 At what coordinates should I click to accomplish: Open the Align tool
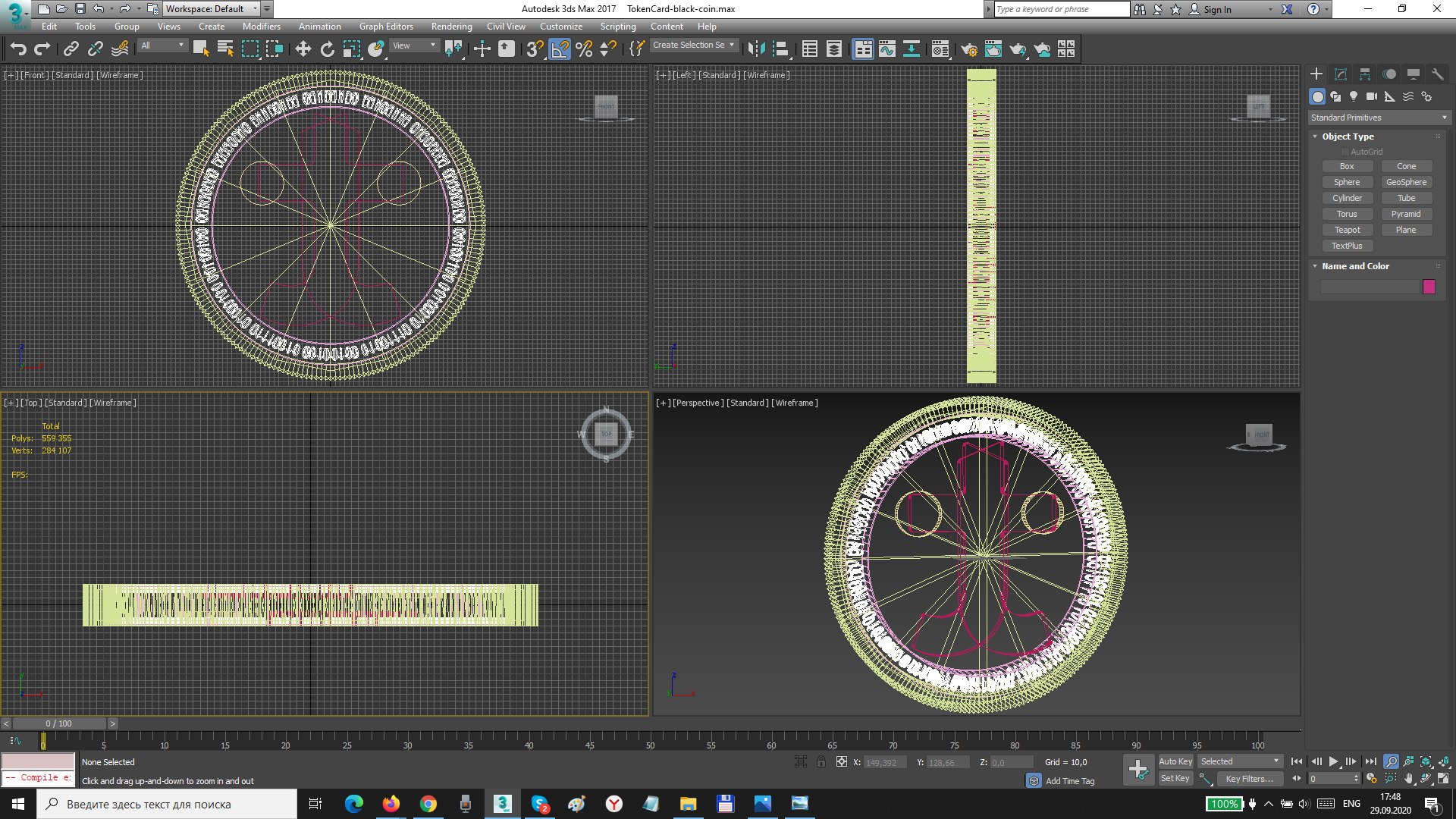point(780,49)
